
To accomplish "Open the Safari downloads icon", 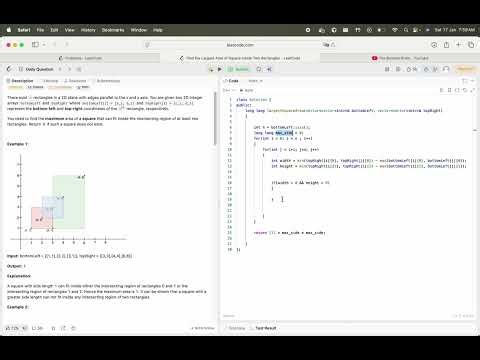I will tap(434, 44).
